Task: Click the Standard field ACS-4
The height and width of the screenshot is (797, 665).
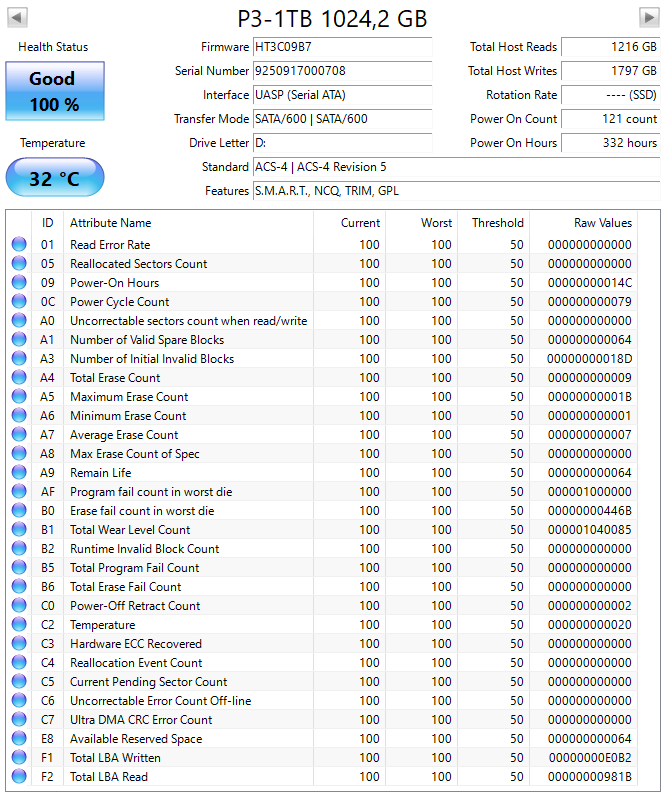Action: tap(457, 167)
